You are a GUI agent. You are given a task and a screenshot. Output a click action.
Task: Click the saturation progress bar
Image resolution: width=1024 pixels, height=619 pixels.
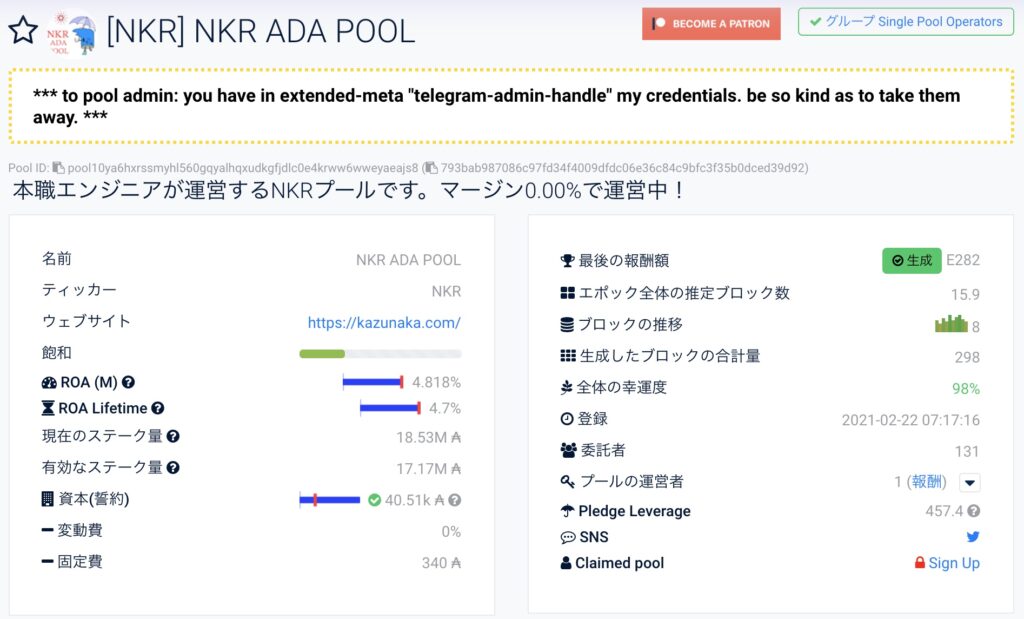click(x=380, y=354)
